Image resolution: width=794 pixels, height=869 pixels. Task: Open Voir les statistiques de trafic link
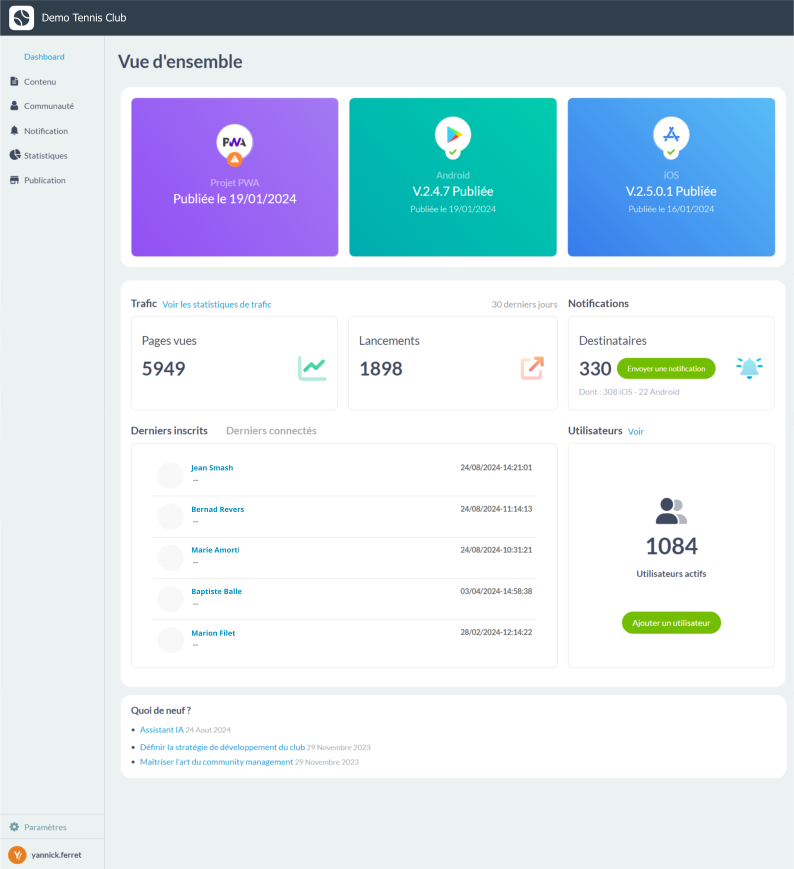(217, 304)
